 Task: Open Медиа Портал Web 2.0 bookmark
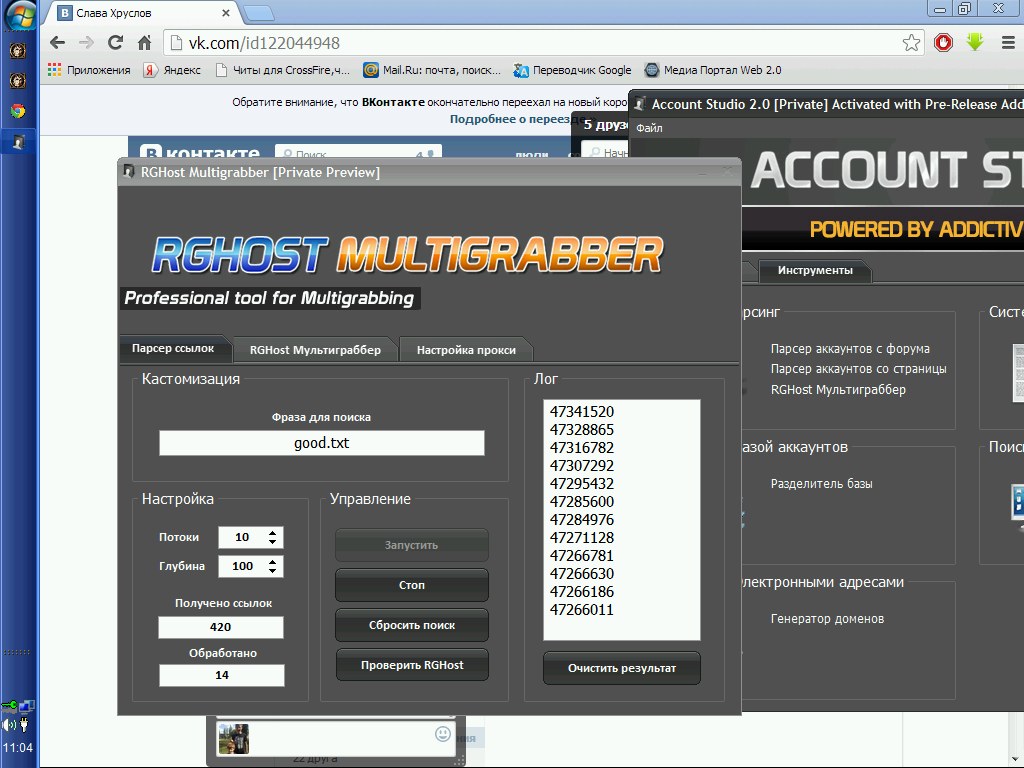(x=712, y=70)
